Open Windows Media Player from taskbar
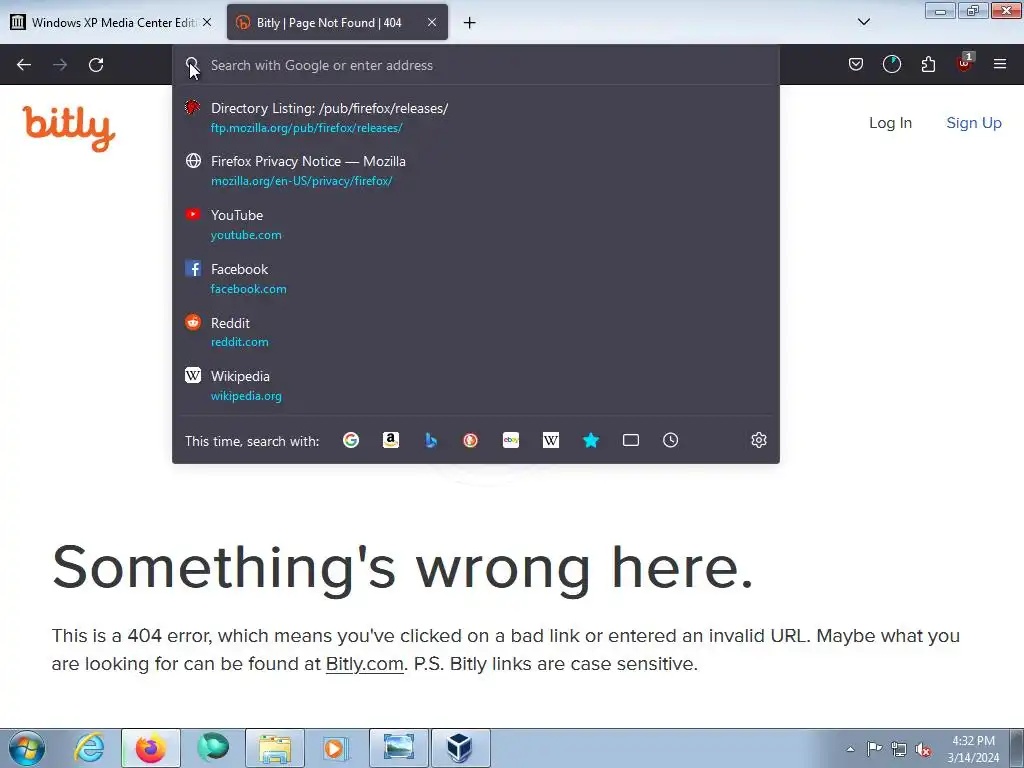This screenshot has width=1024, height=768. coord(337,748)
